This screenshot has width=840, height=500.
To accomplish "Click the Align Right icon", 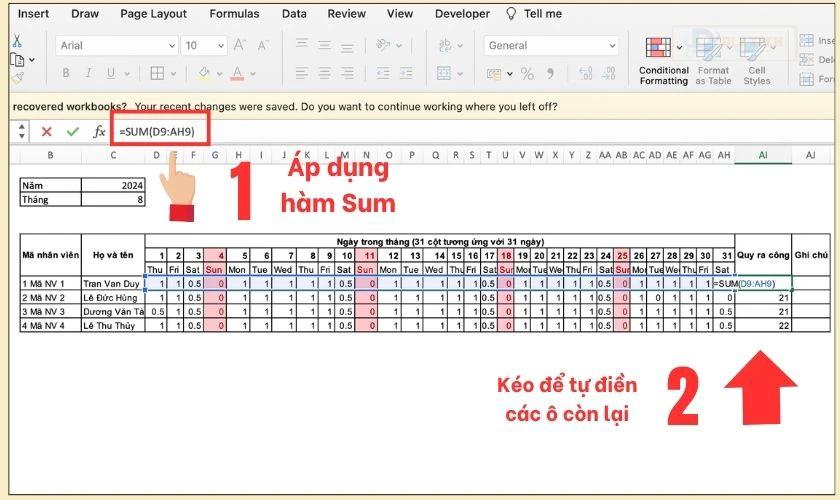I will point(347,73).
